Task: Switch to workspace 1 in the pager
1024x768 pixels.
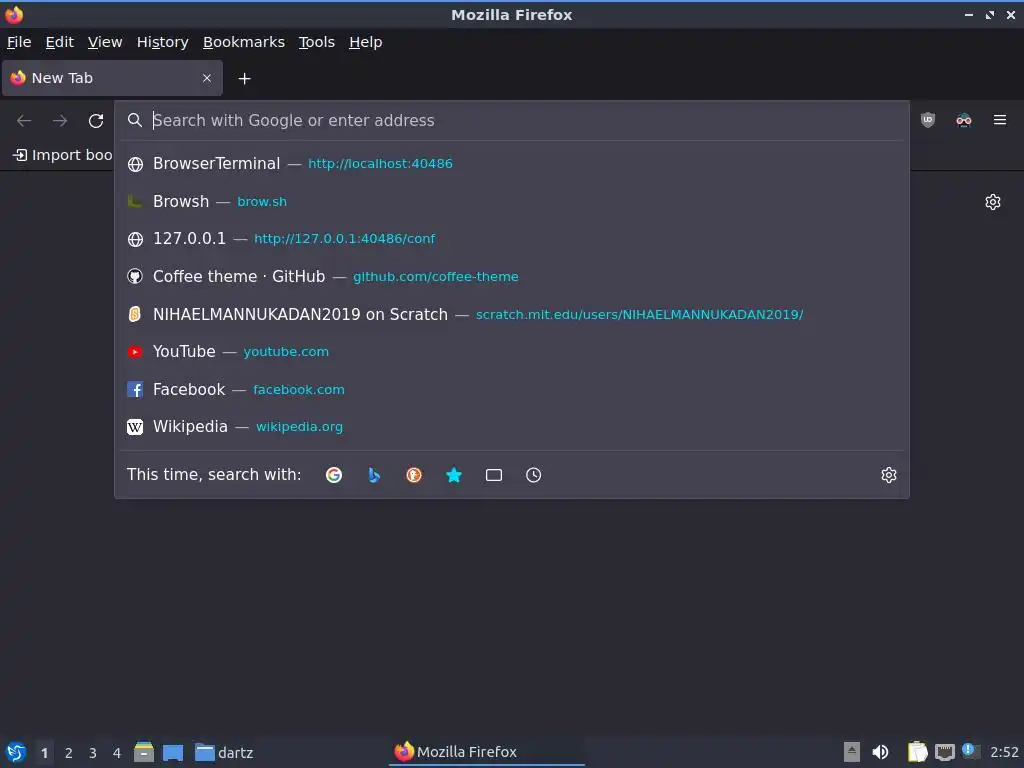Action: click(x=44, y=753)
